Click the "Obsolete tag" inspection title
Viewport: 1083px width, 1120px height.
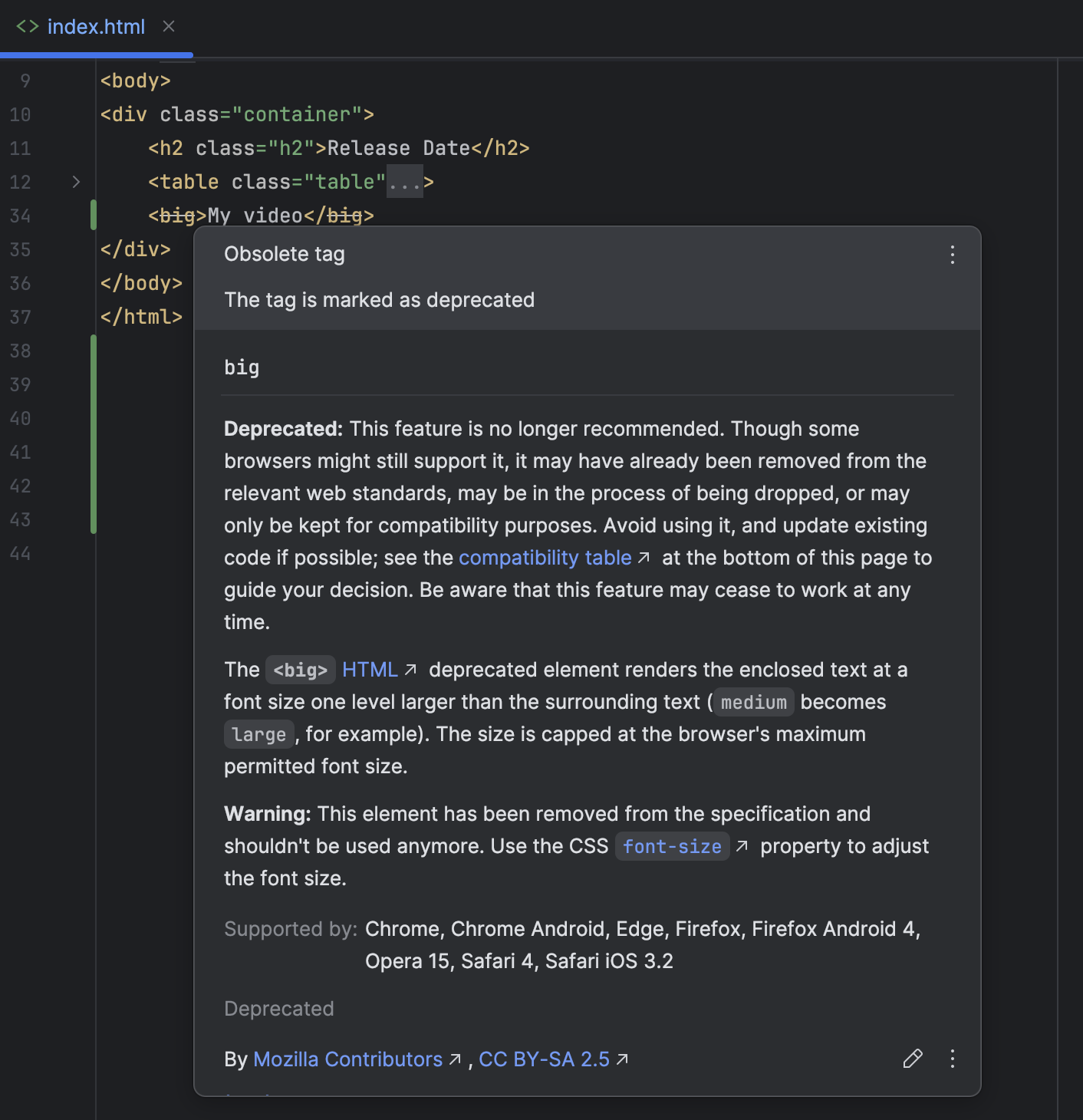[x=285, y=254]
